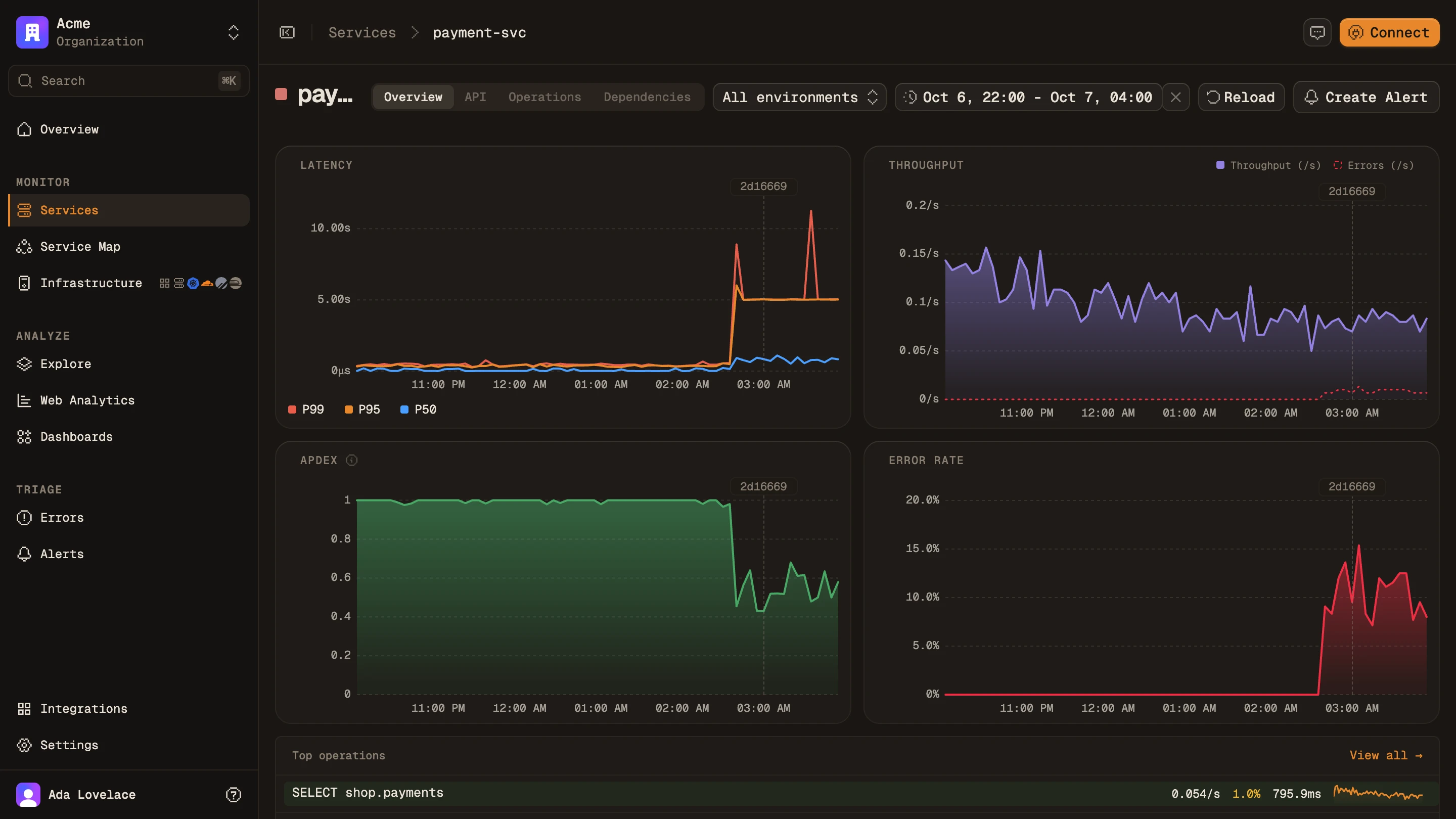Click the Create Alert button
This screenshot has height=819, width=1456.
click(x=1366, y=97)
